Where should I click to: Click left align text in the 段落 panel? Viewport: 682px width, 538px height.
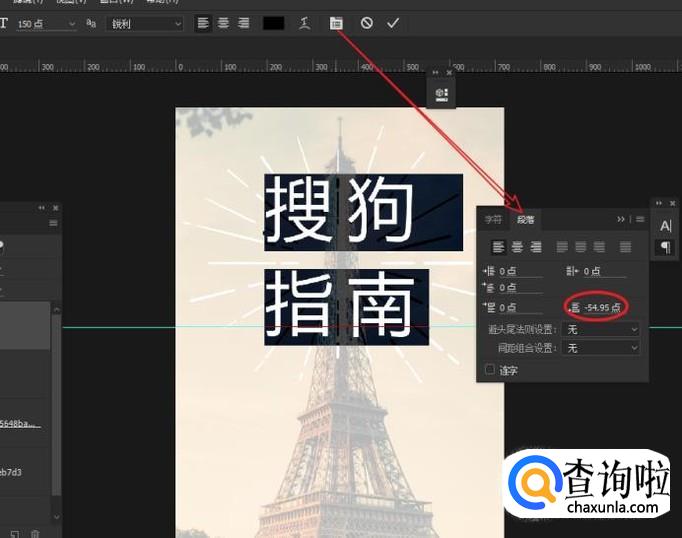pyautogui.click(x=498, y=247)
